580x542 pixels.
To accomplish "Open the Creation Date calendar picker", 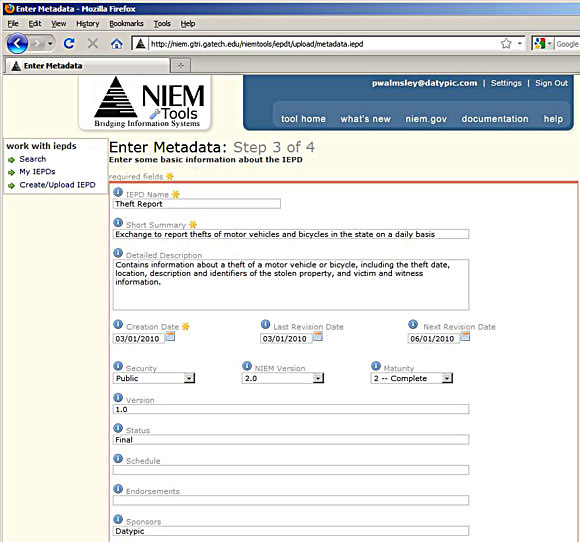I will click(x=170, y=336).
